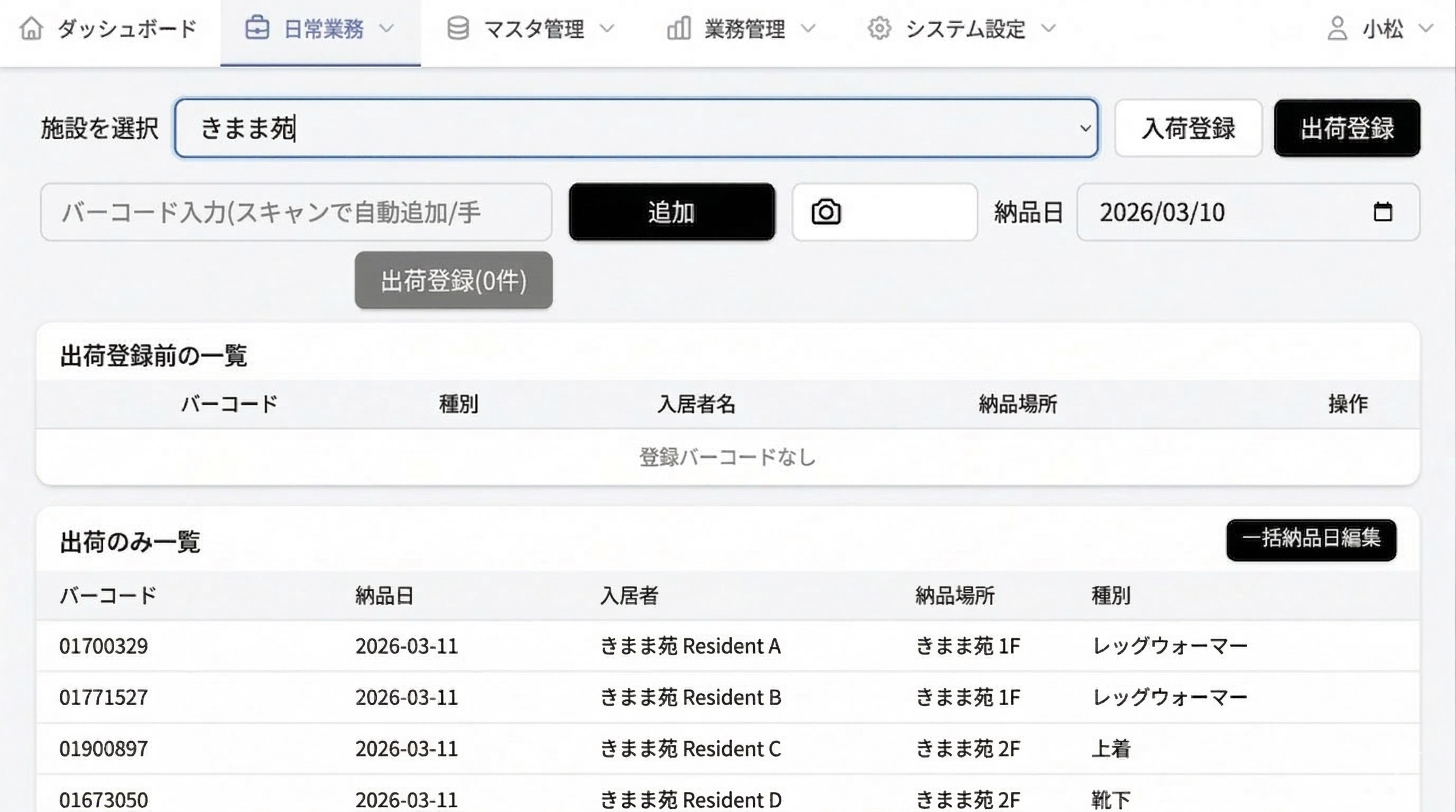This screenshot has height=812, width=1456.
Task: Select the 出荷登録 mode button
Action: (x=1347, y=128)
